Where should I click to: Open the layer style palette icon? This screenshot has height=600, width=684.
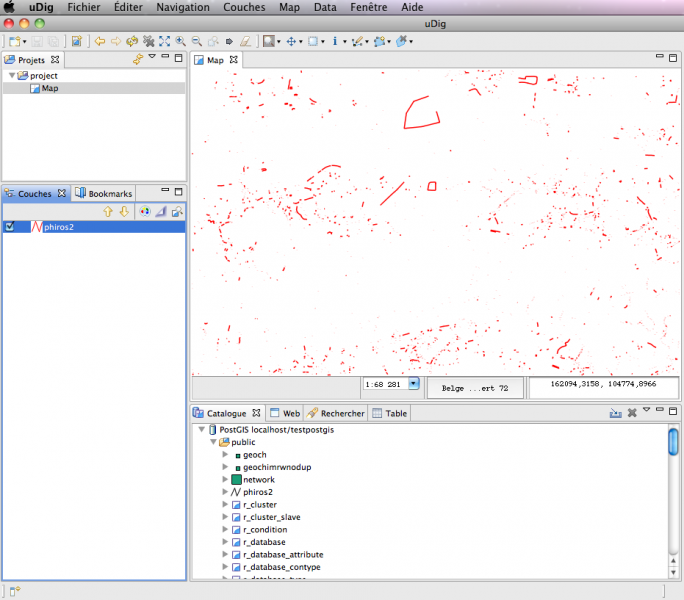(x=144, y=211)
